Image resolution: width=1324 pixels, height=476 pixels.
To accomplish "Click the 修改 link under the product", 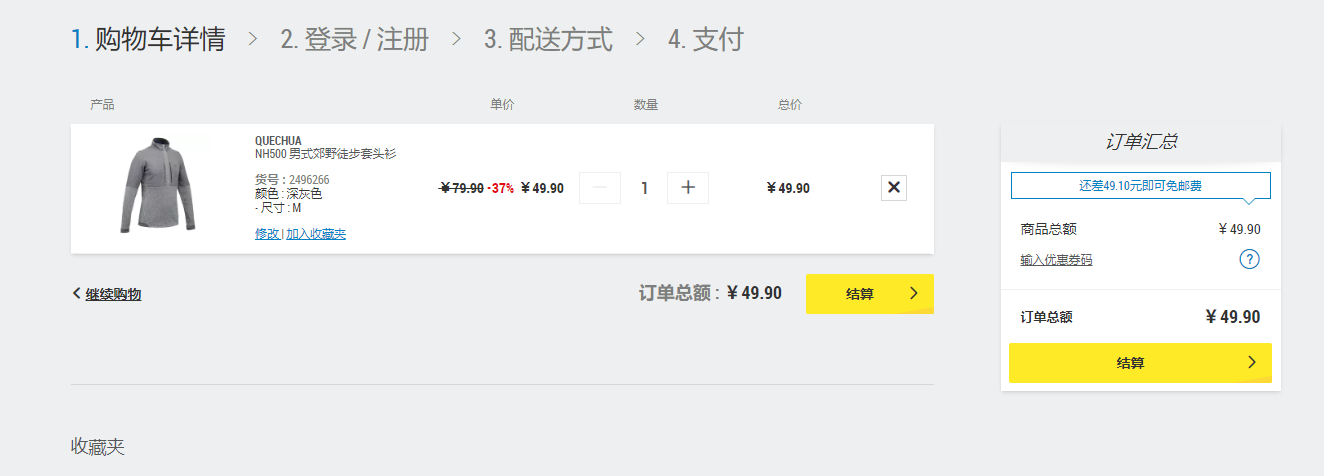I will [x=267, y=234].
